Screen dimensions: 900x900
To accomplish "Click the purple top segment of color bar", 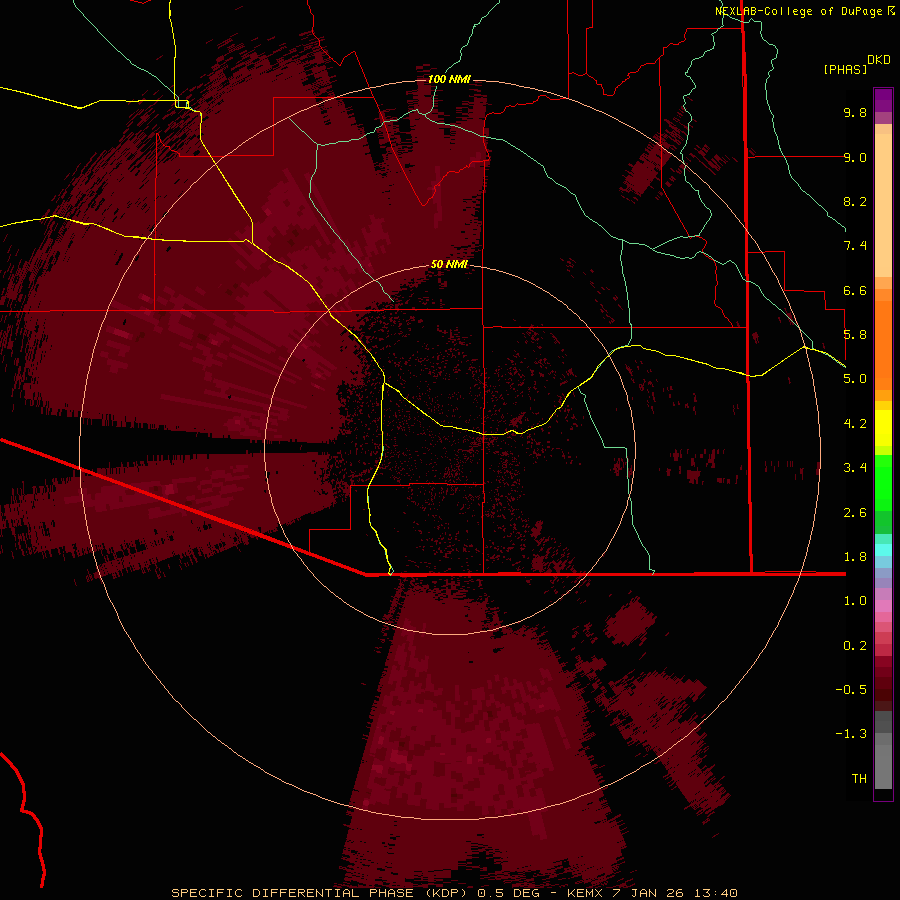I will [883, 100].
